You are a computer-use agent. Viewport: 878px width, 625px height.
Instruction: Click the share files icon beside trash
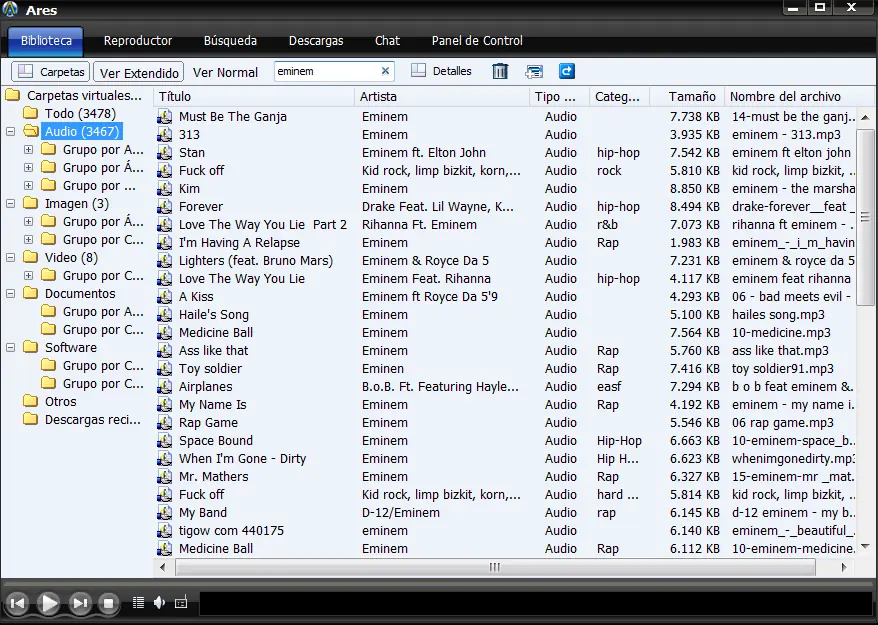tap(534, 71)
